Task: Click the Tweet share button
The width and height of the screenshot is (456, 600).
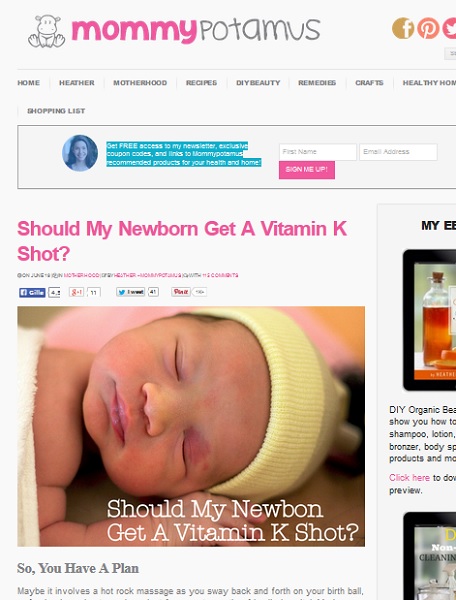Action: tap(130, 292)
